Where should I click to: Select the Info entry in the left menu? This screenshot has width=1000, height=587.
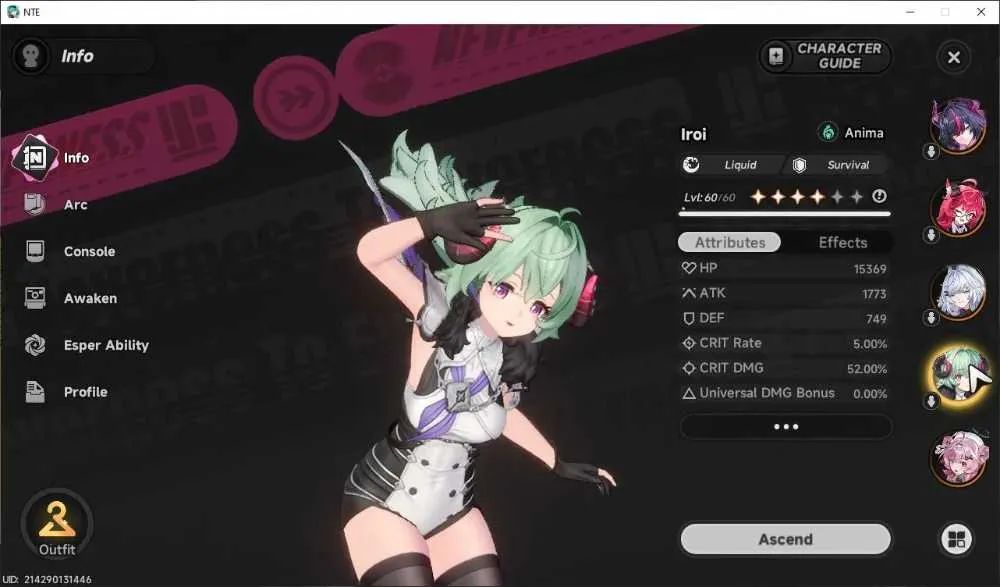[51, 158]
